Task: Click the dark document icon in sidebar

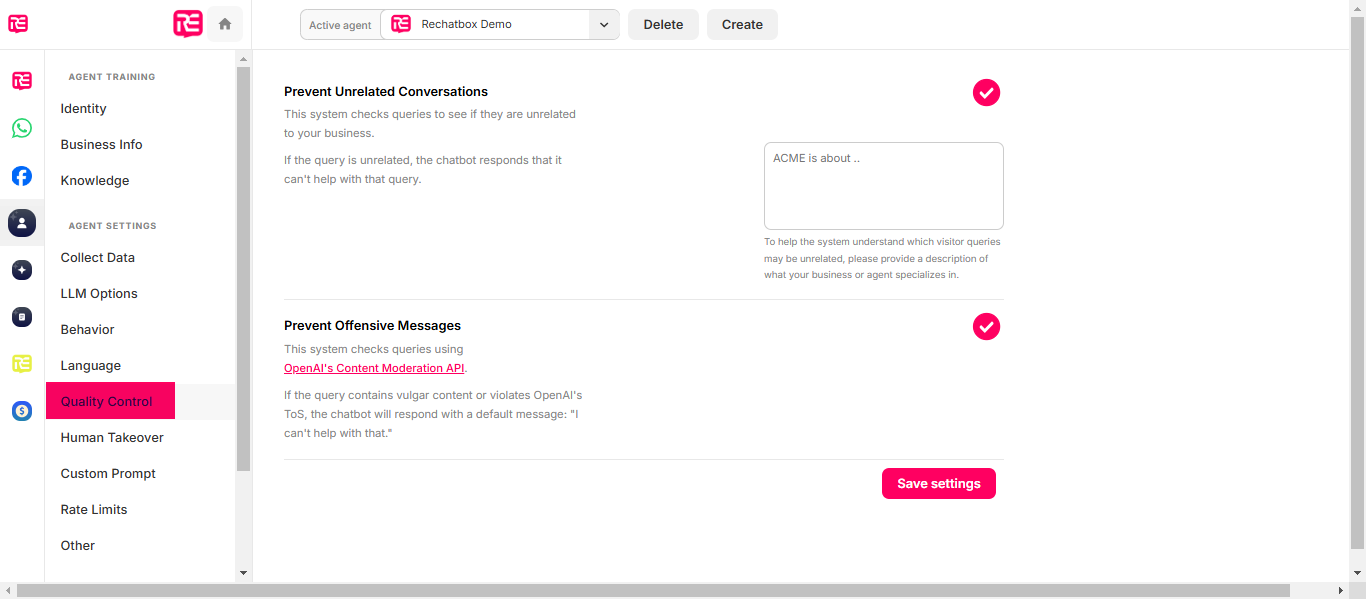Action: pos(22,317)
